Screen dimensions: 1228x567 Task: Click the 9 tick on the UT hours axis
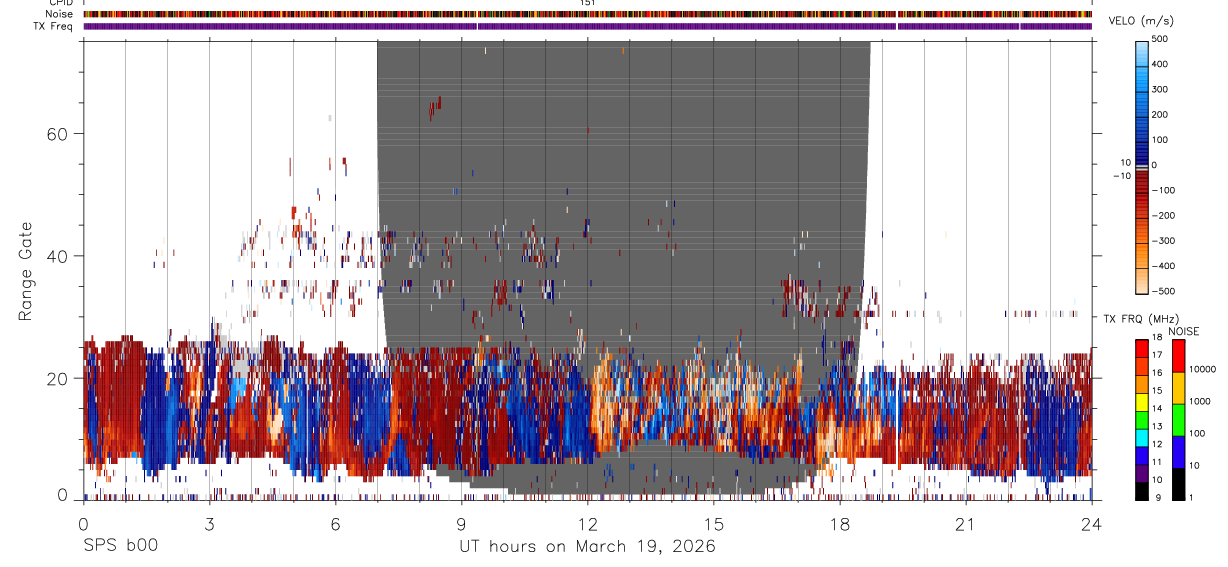[461, 523]
